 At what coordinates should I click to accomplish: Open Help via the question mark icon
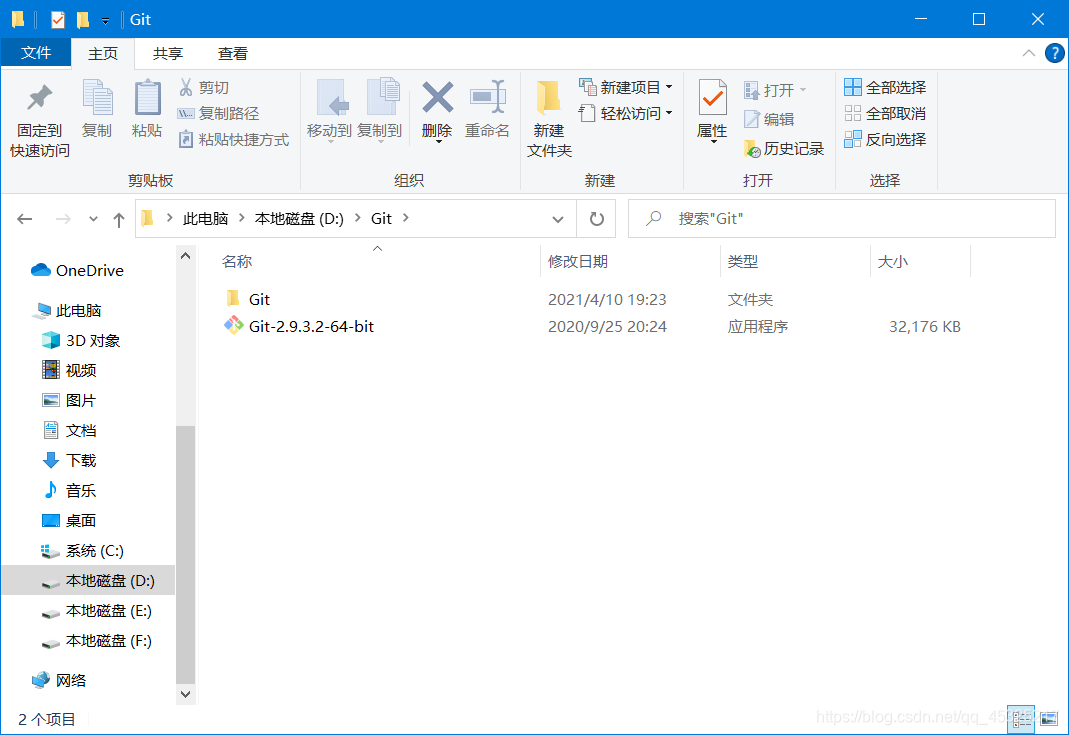point(1054,53)
